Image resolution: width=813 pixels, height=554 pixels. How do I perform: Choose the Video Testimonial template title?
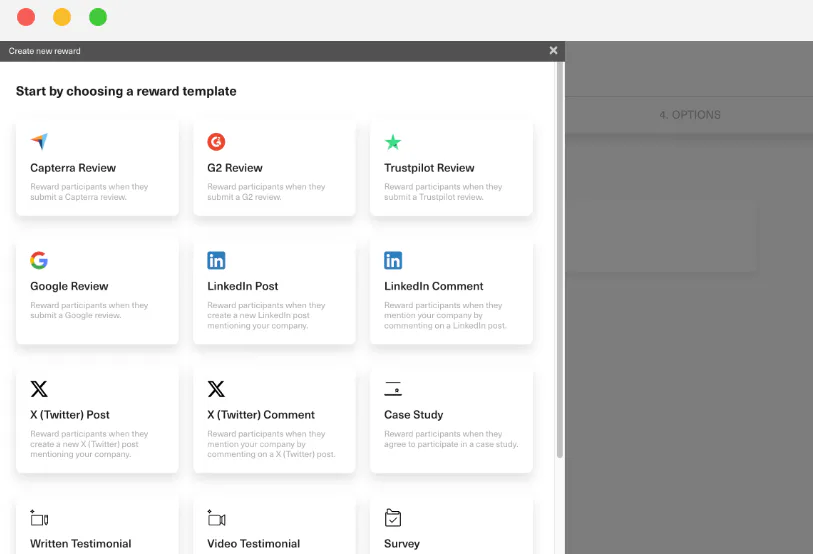(254, 544)
